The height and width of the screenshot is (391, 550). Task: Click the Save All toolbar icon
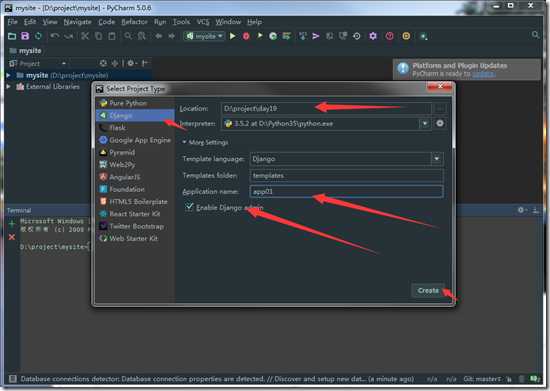click(25, 36)
